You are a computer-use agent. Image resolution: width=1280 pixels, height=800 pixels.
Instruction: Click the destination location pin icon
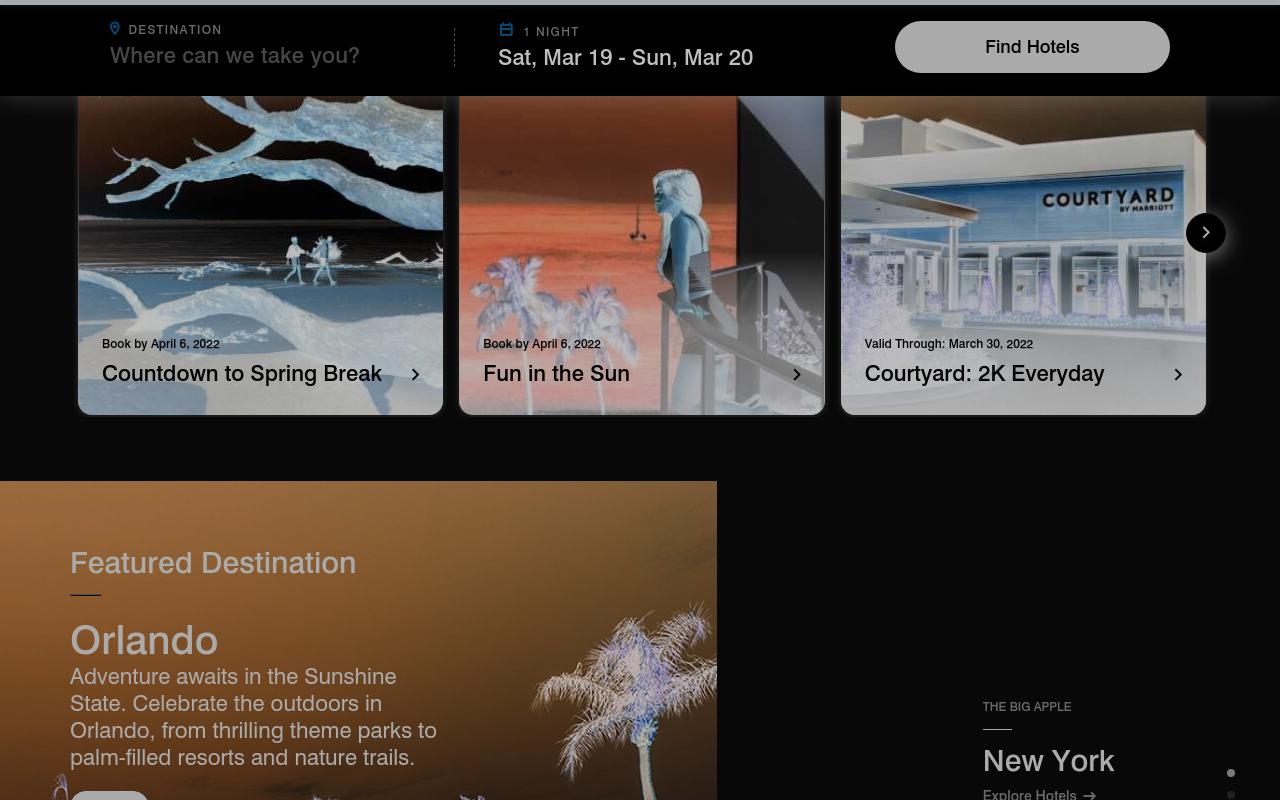pos(115,29)
